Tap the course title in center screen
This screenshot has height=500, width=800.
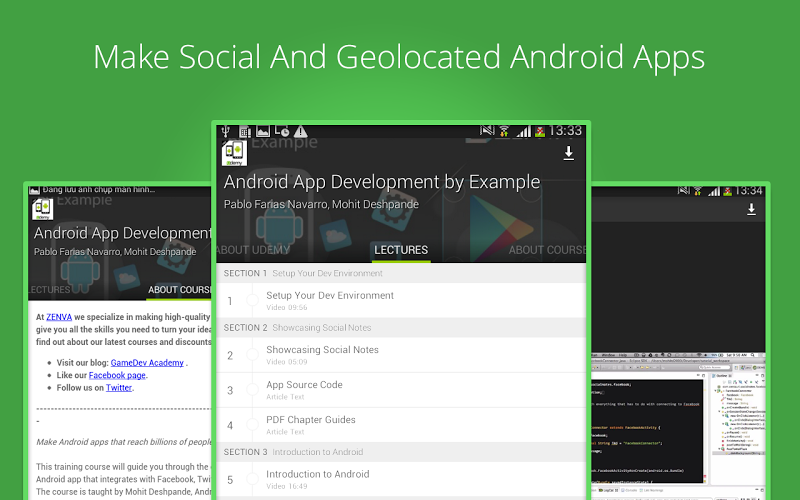point(382,182)
